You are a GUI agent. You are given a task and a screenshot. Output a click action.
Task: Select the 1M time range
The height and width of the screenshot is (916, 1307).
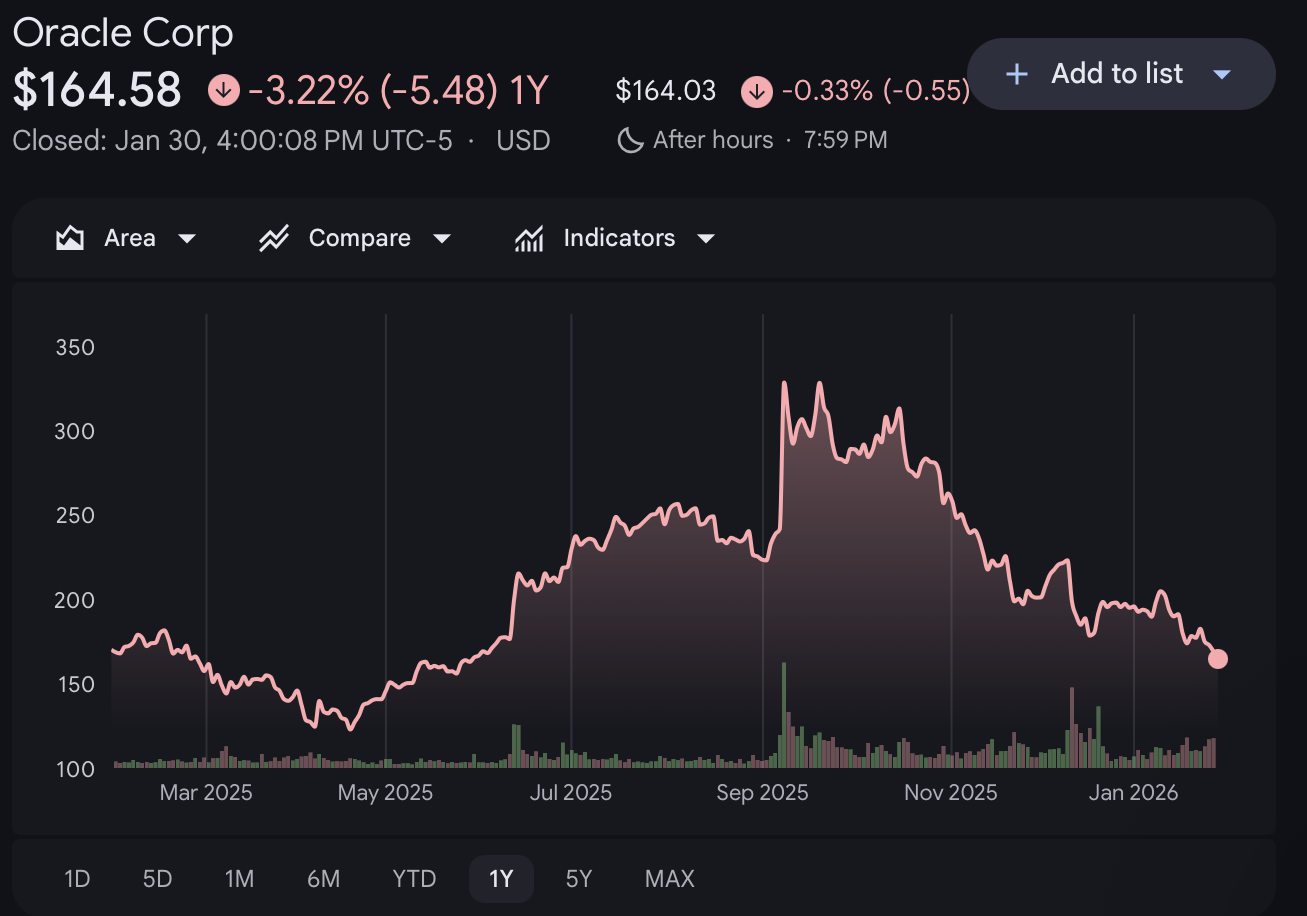pos(239,879)
